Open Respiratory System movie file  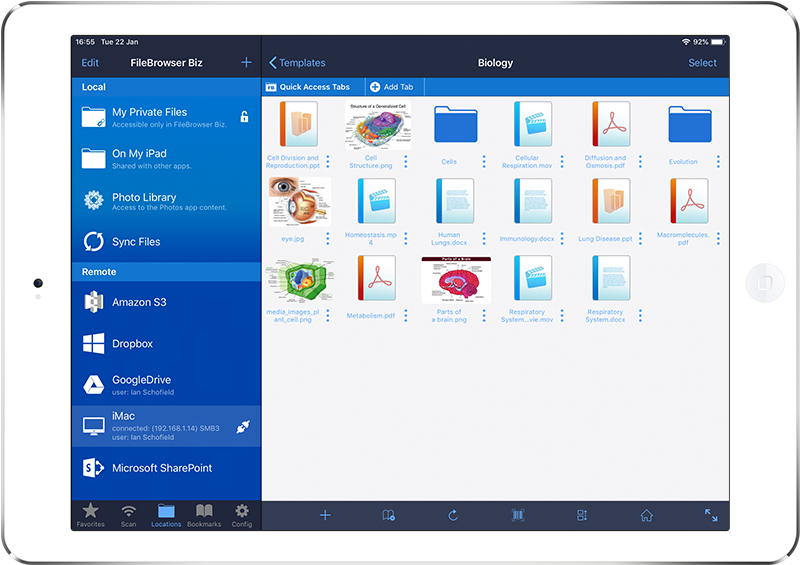[533, 278]
